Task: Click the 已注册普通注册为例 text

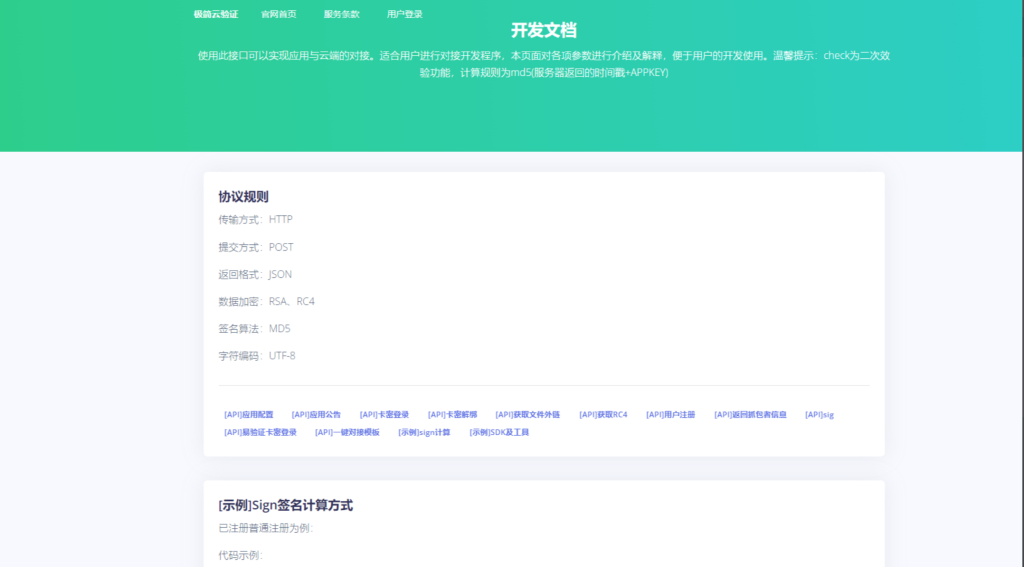Action: point(266,528)
